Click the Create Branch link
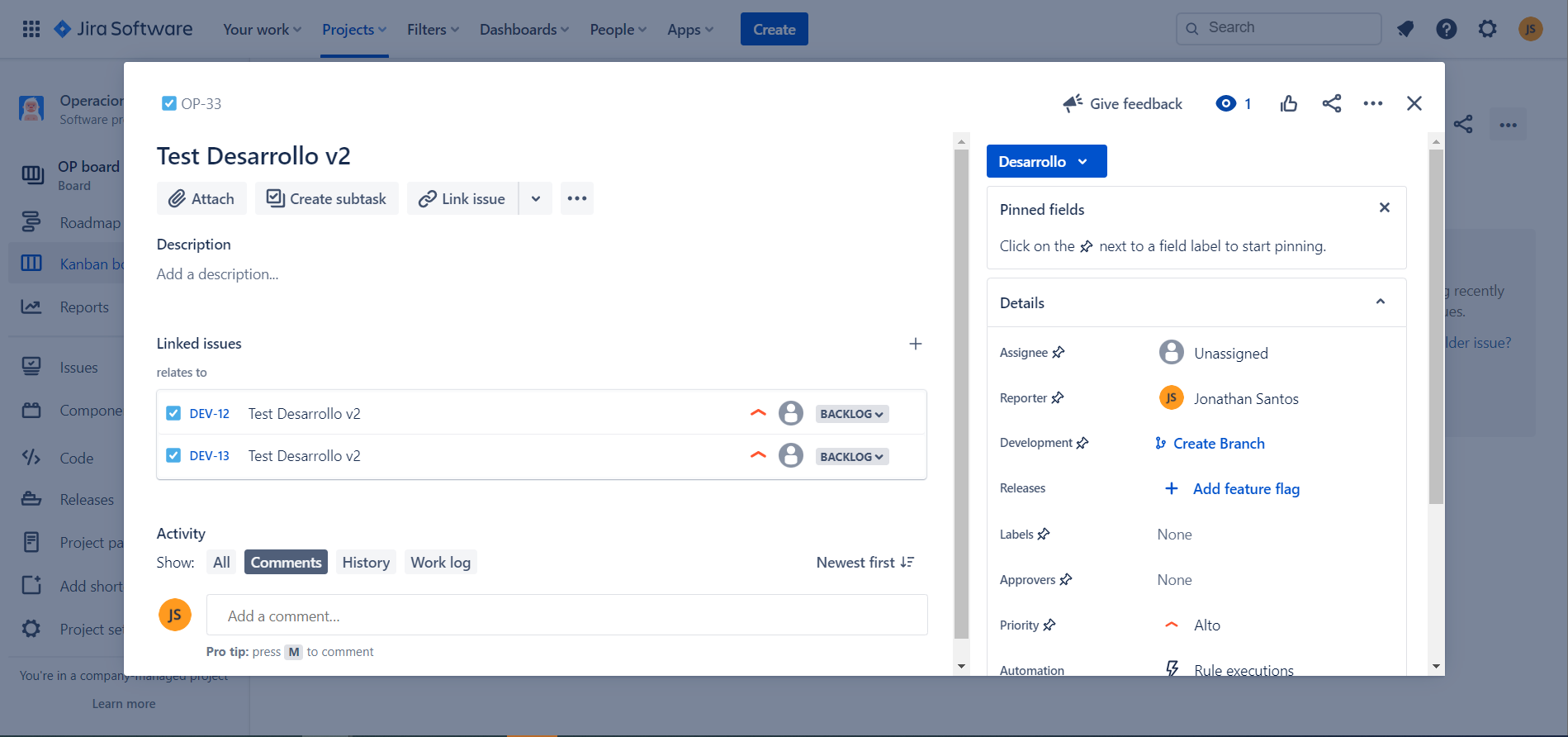The width and height of the screenshot is (1568, 737). click(x=1219, y=444)
